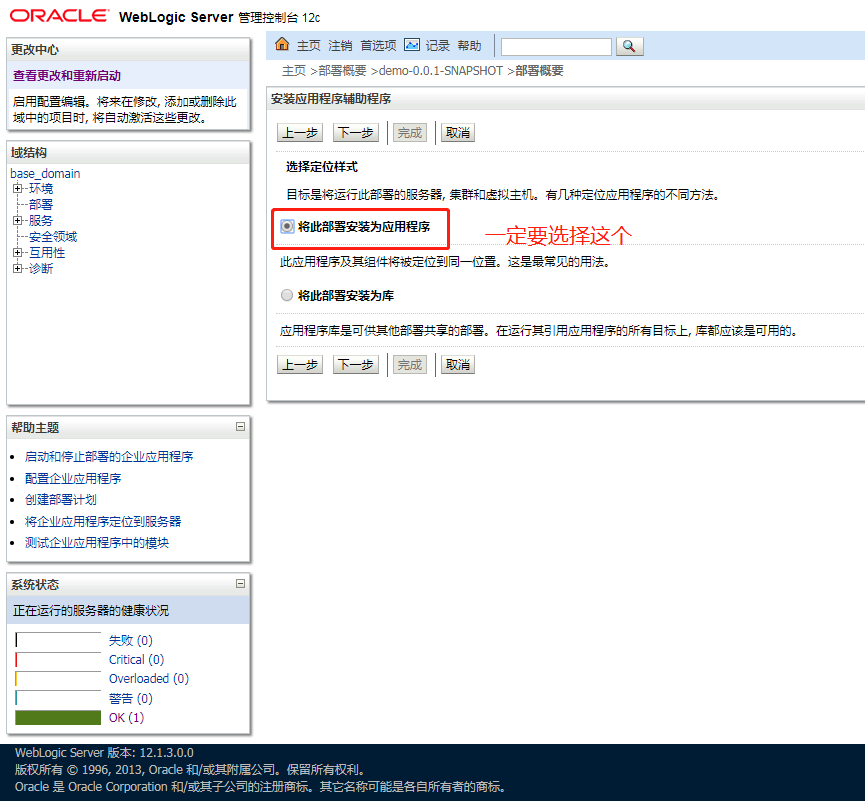
Task: Collapse the 帮助主题 panel
Action: [241, 427]
